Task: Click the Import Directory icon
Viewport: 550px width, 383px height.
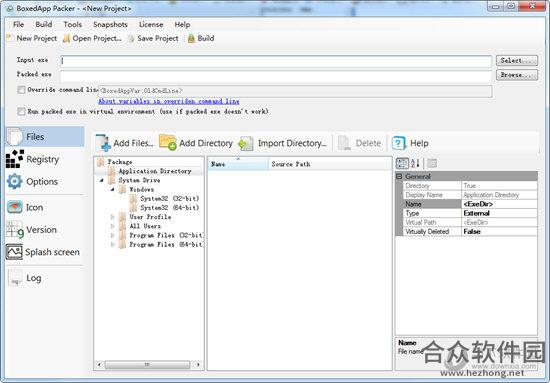Action: 246,143
